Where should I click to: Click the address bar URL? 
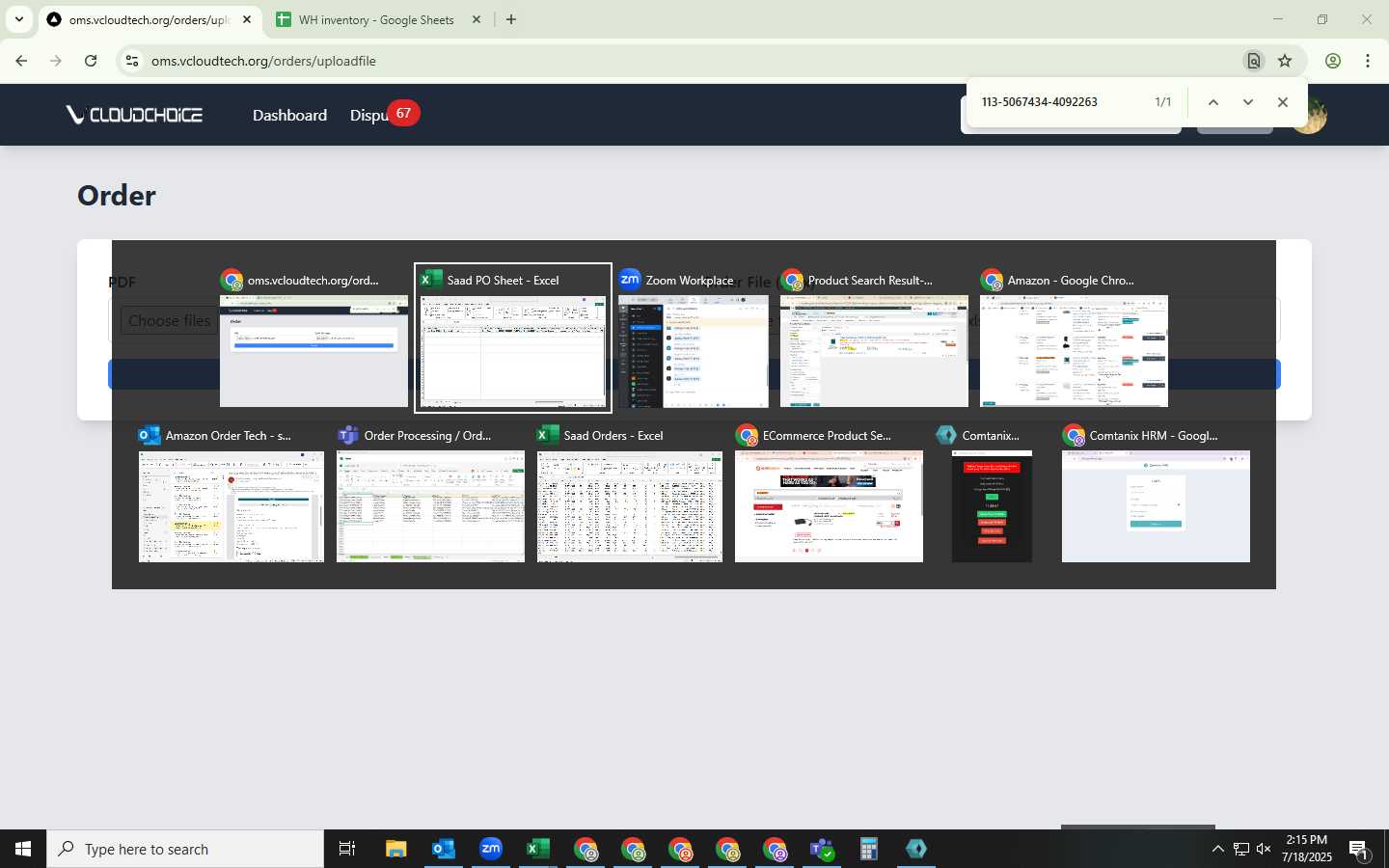coord(263,61)
